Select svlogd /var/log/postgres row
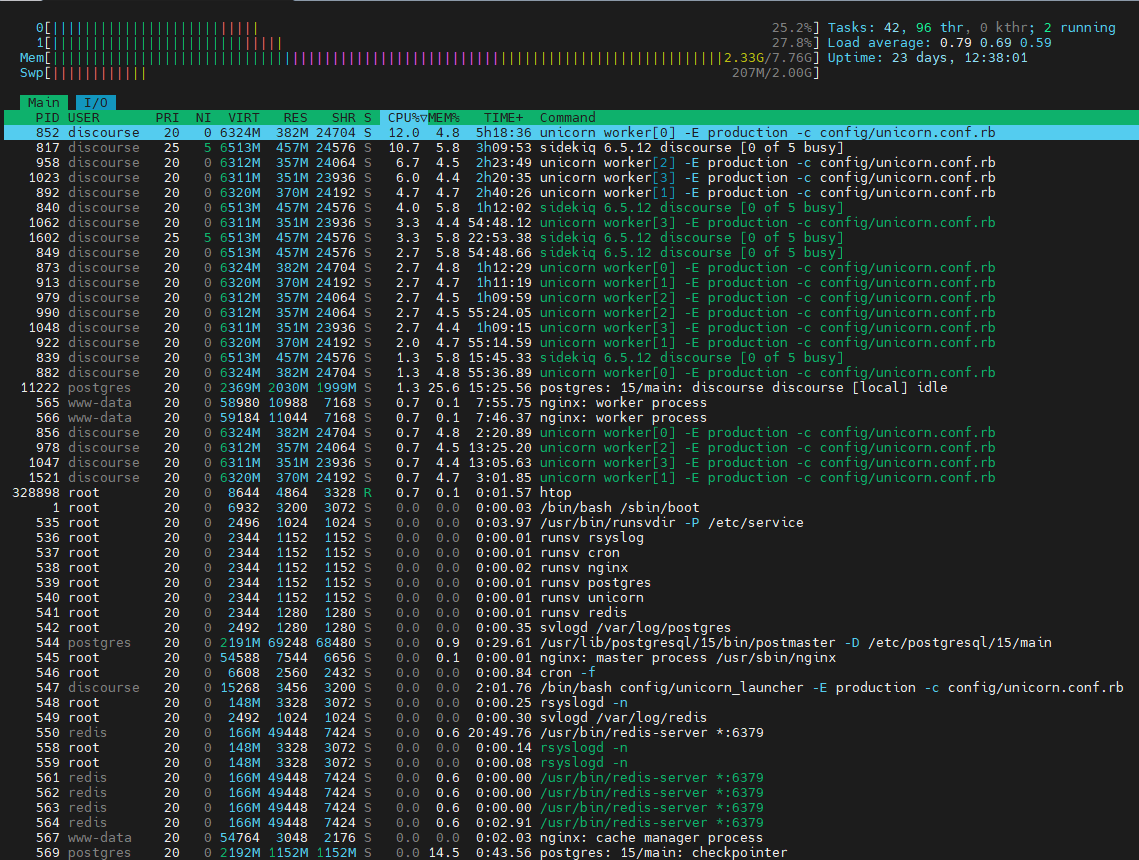The image size is (1139, 860). (570, 628)
